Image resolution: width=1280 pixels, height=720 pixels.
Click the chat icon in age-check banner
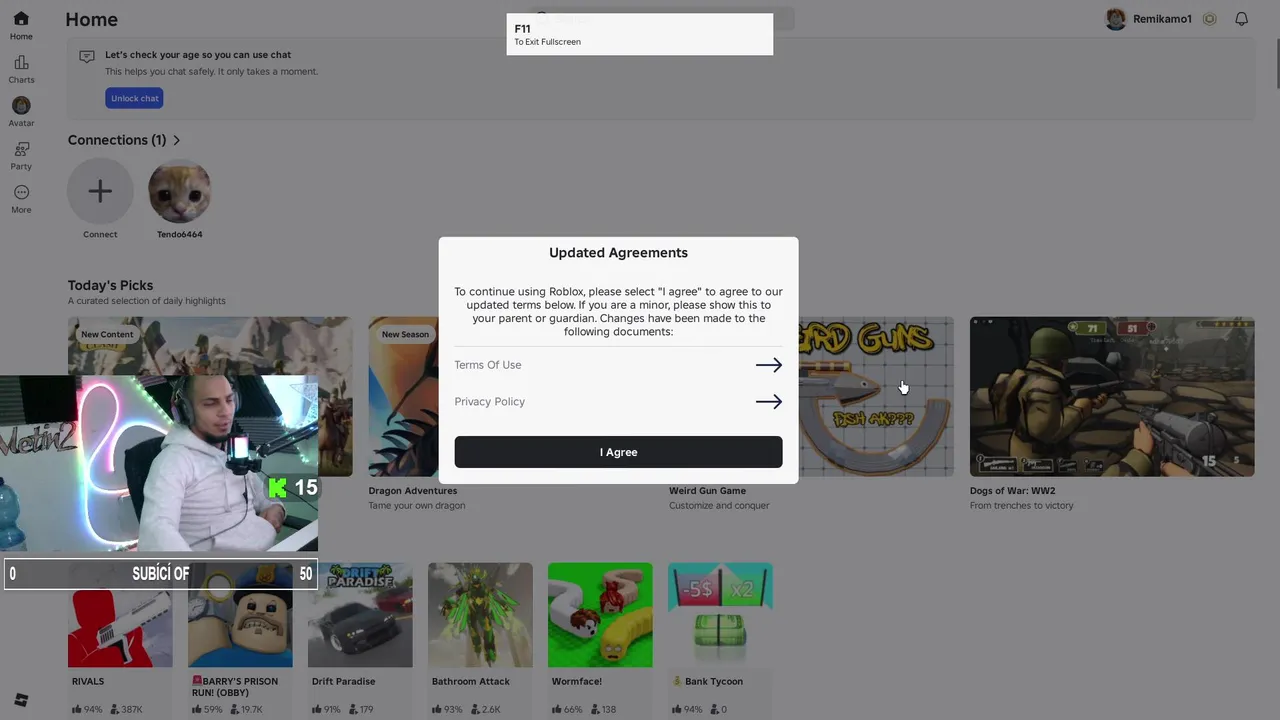tap(87, 56)
